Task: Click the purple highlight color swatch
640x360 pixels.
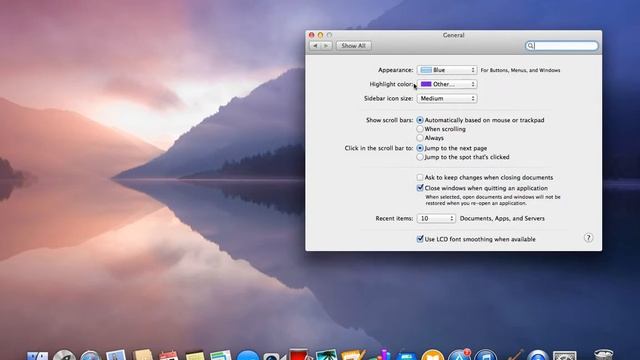Action: click(x=426, y=84)
